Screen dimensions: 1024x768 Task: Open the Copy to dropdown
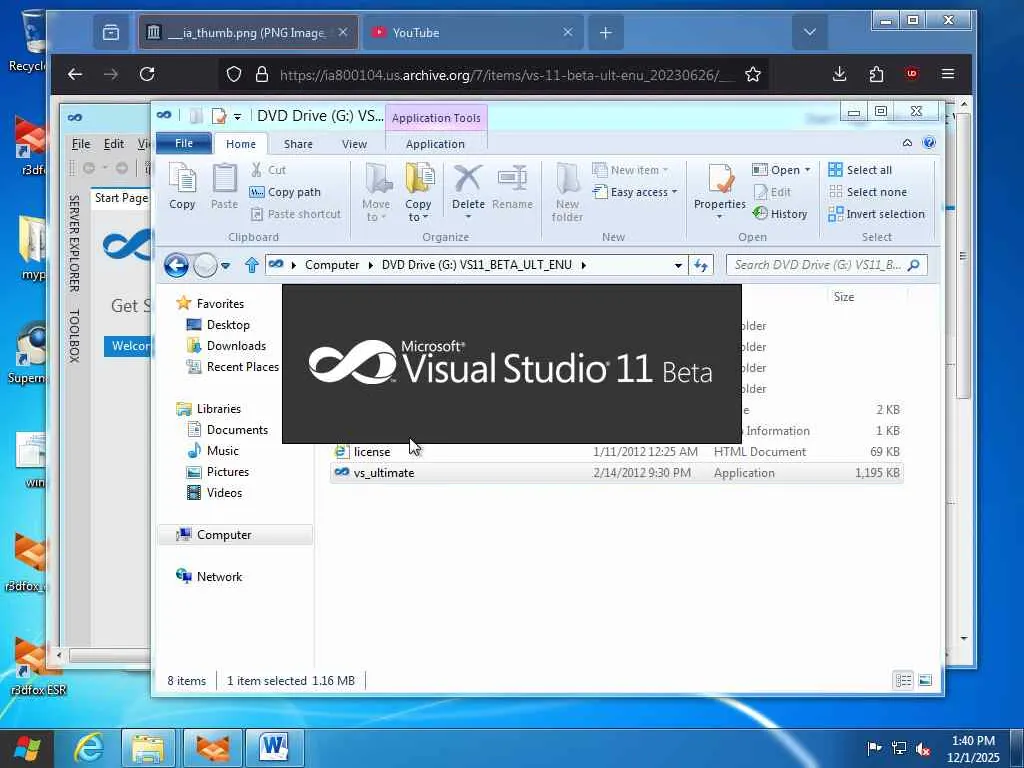(x=418, y=193)
